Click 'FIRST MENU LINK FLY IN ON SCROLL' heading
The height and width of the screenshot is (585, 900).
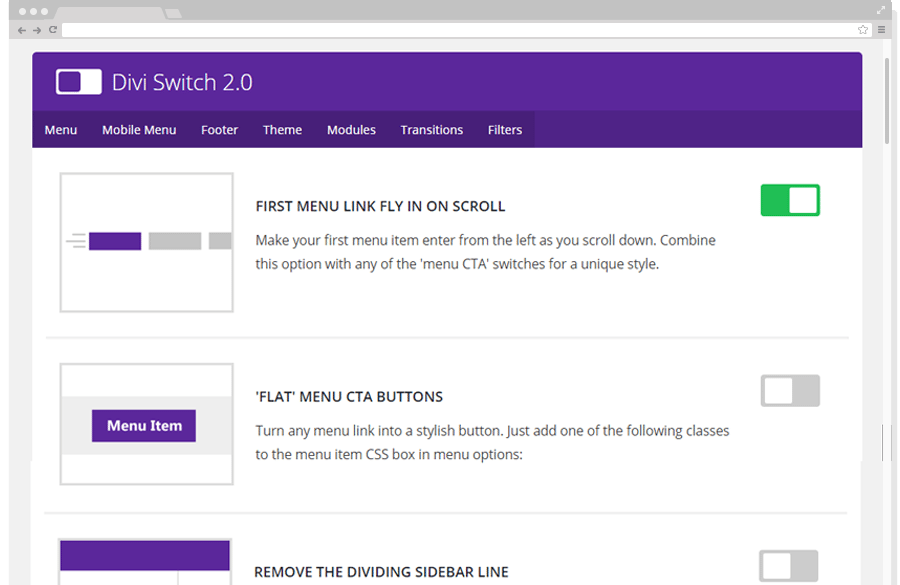[x=380, y=206]
